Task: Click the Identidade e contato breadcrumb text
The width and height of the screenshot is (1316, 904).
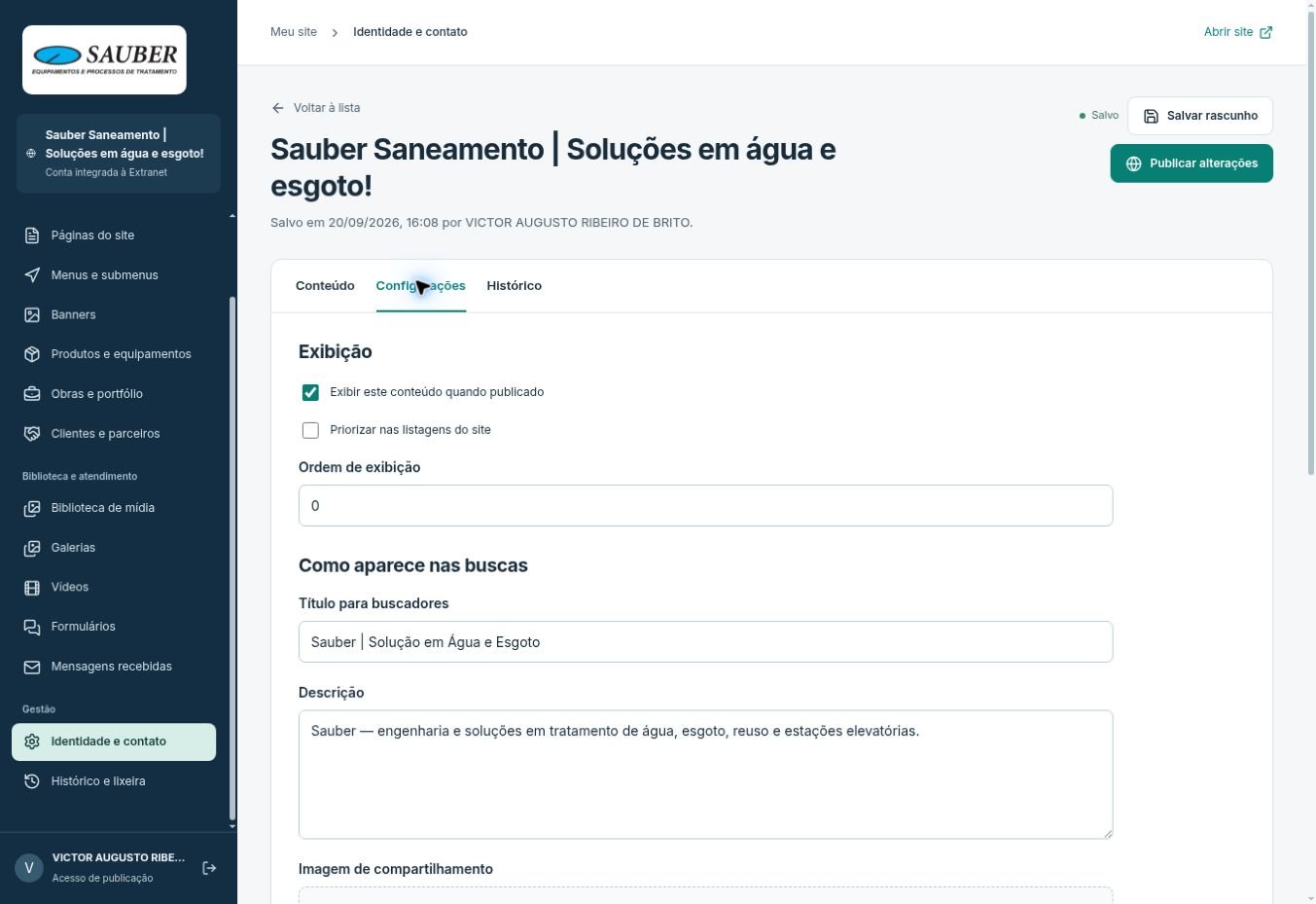Action: (410, 32)
